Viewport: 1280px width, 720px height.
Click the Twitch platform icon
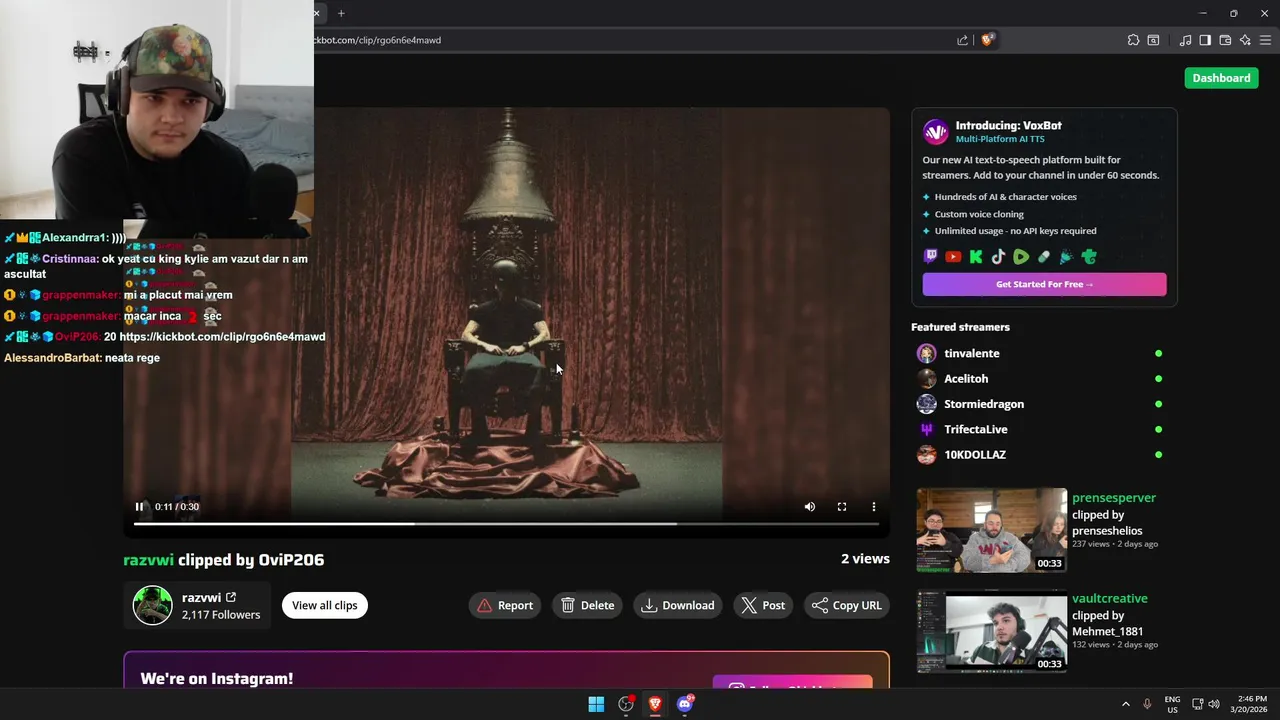(x=931, y=257)
